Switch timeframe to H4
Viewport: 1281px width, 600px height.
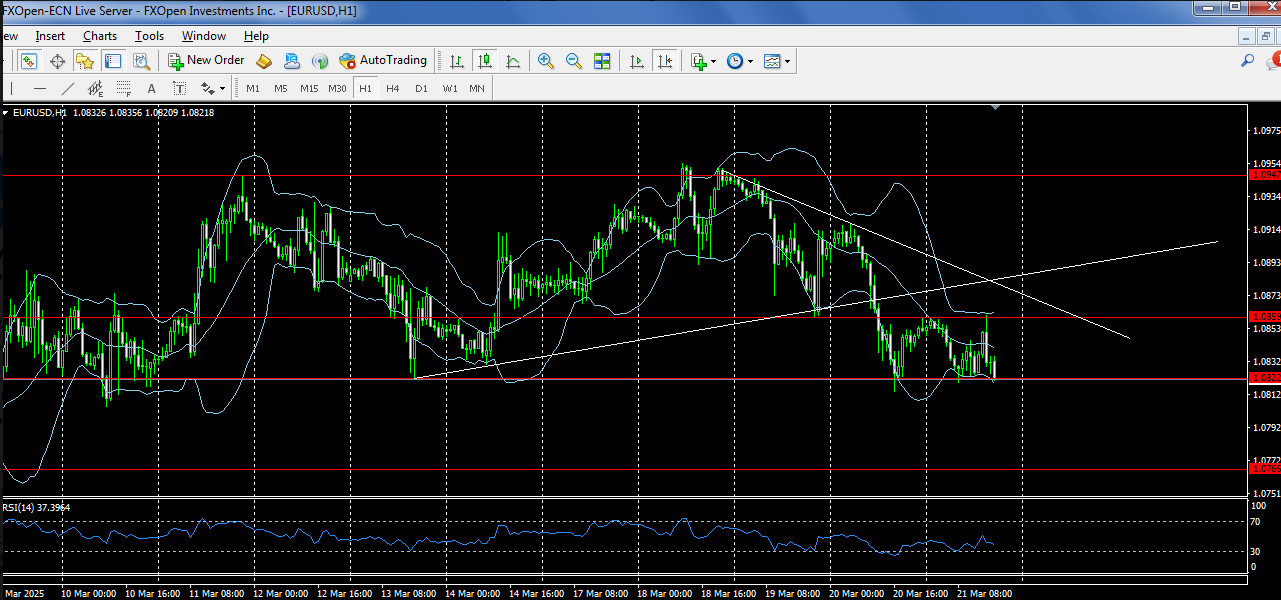(x=393, y=88)
